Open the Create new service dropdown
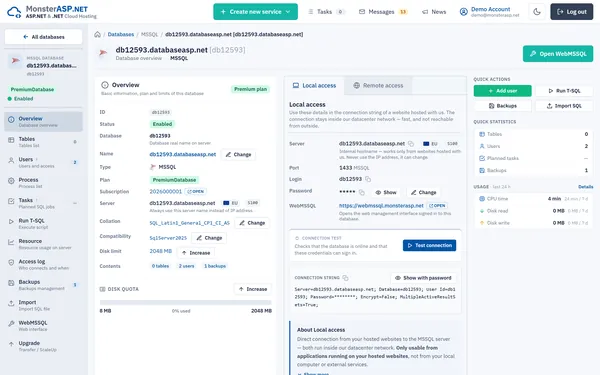600x375 pixels. point(255,12)
